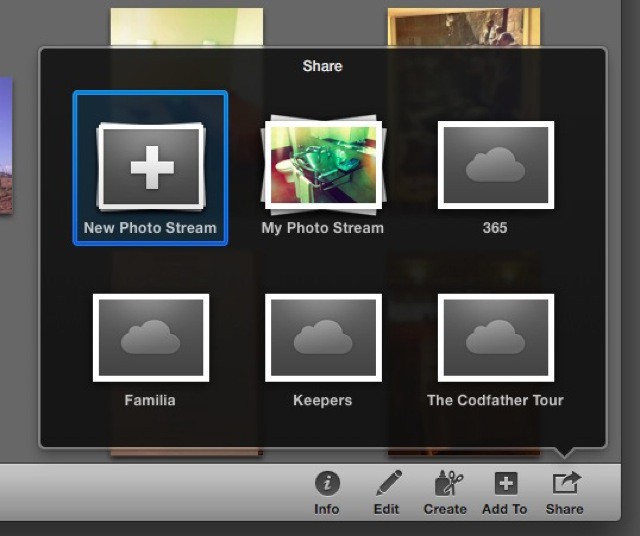The height and width of the screenshot is (536, 640).
Task: Open the Info panel button
Action: tap(327, 485)
